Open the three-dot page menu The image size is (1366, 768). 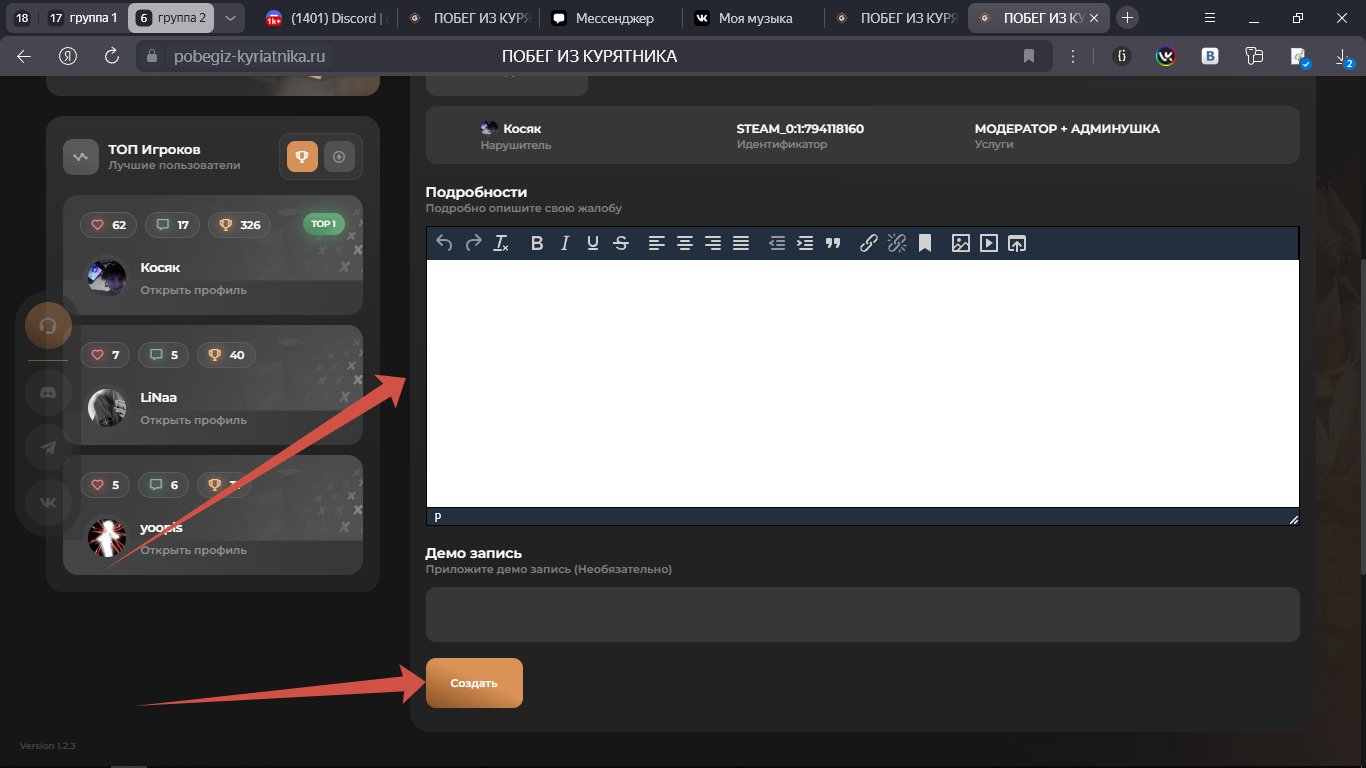[x=1073, y=56]
